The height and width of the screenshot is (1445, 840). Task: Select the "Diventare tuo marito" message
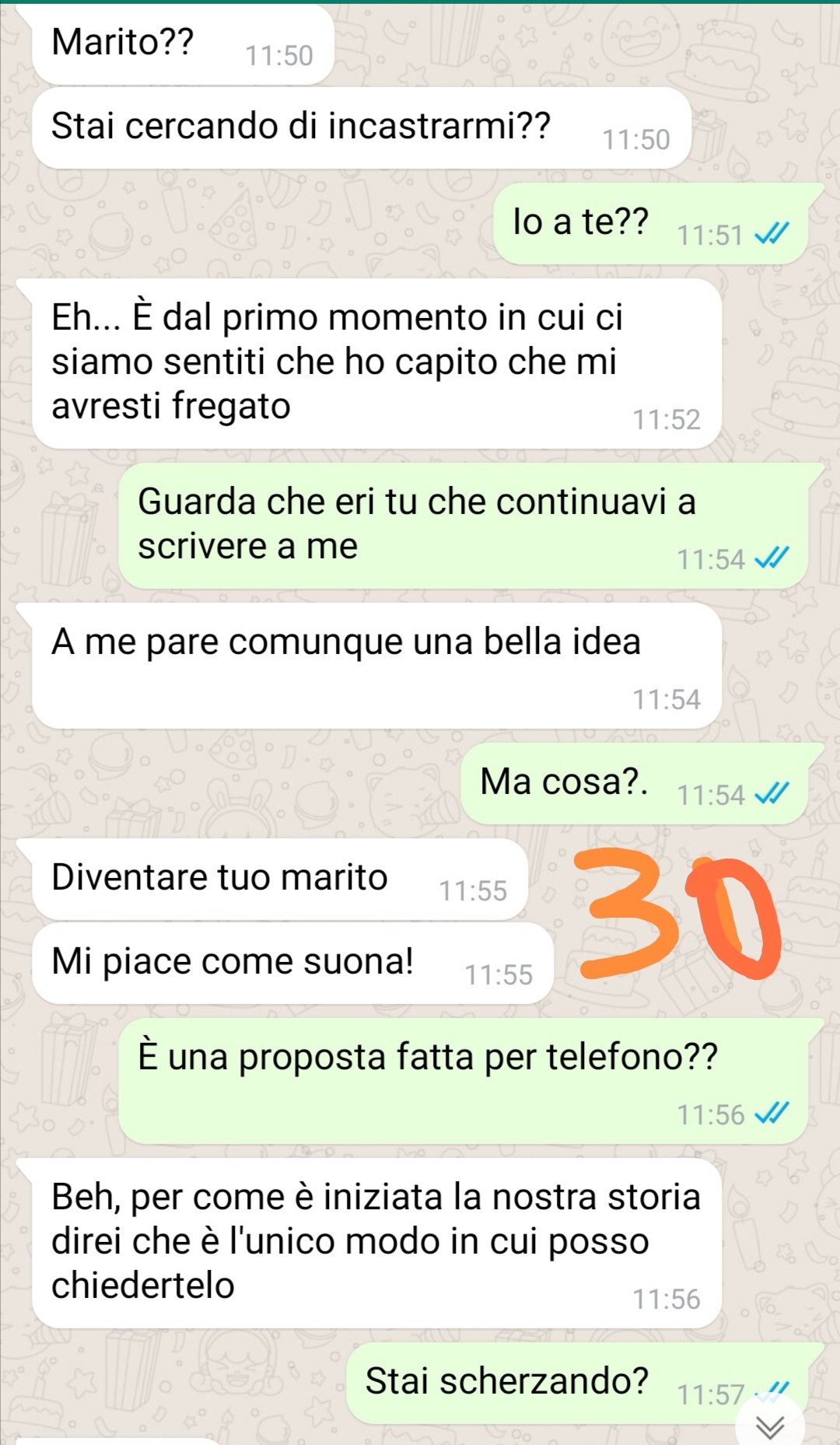[280, 879]
